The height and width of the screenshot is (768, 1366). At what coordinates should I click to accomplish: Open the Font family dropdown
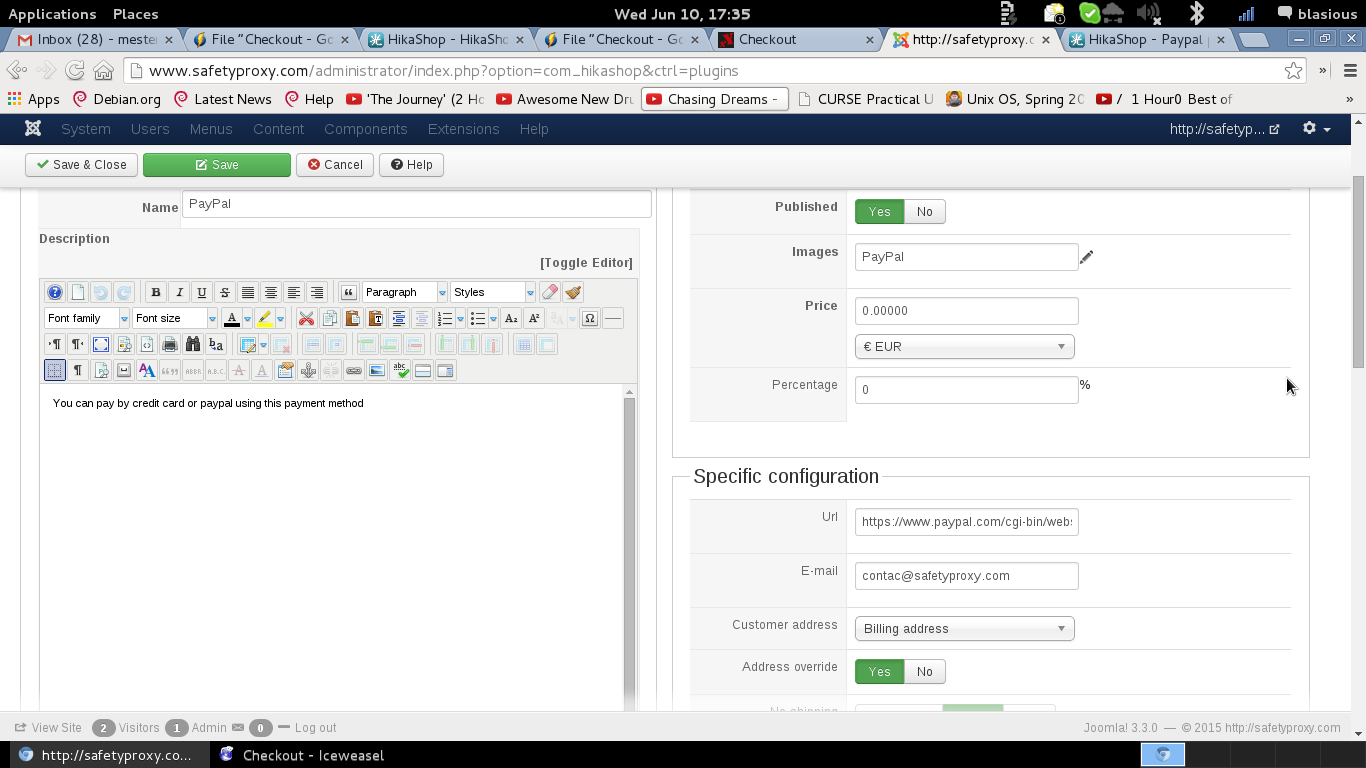click(87, 318)
